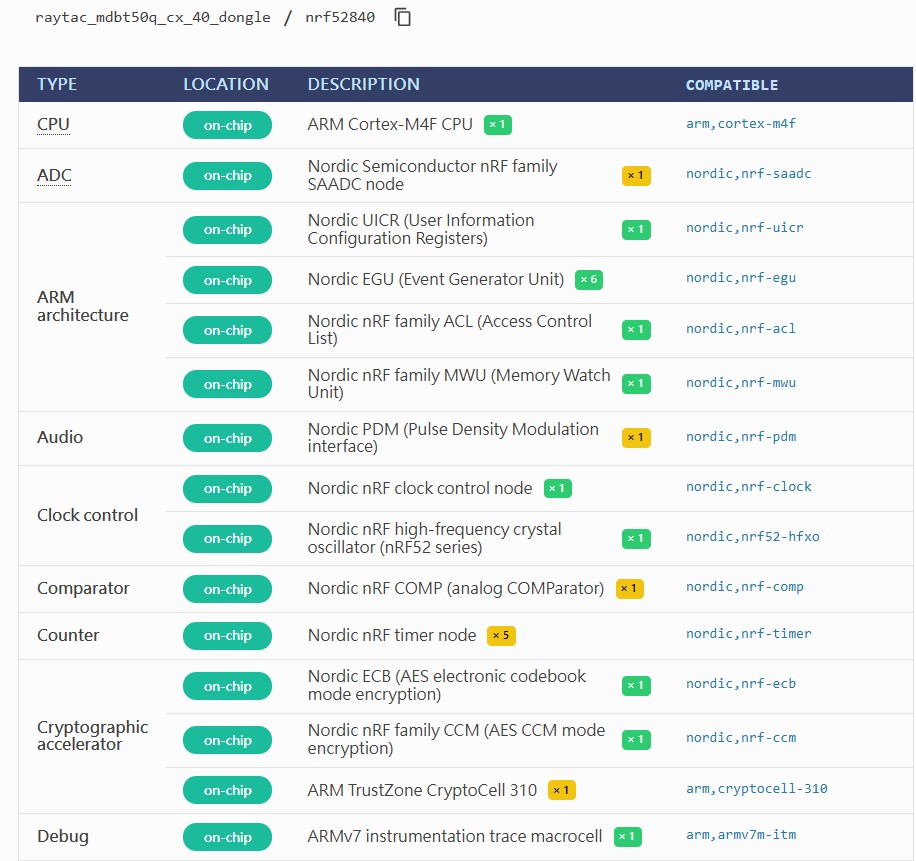Viewport: 916px width, 861px height.
Task: Click yellow x1 badge beside Nordic nRF COMP
Action: pos(629,589)
